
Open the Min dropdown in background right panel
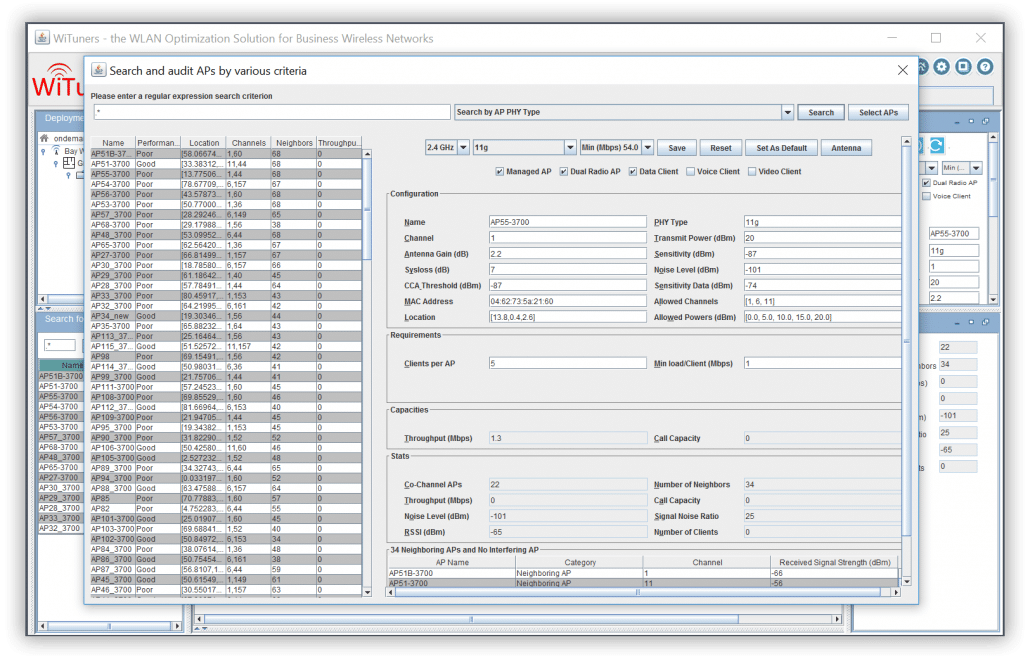pyautogui.click(x=977, y=168)
